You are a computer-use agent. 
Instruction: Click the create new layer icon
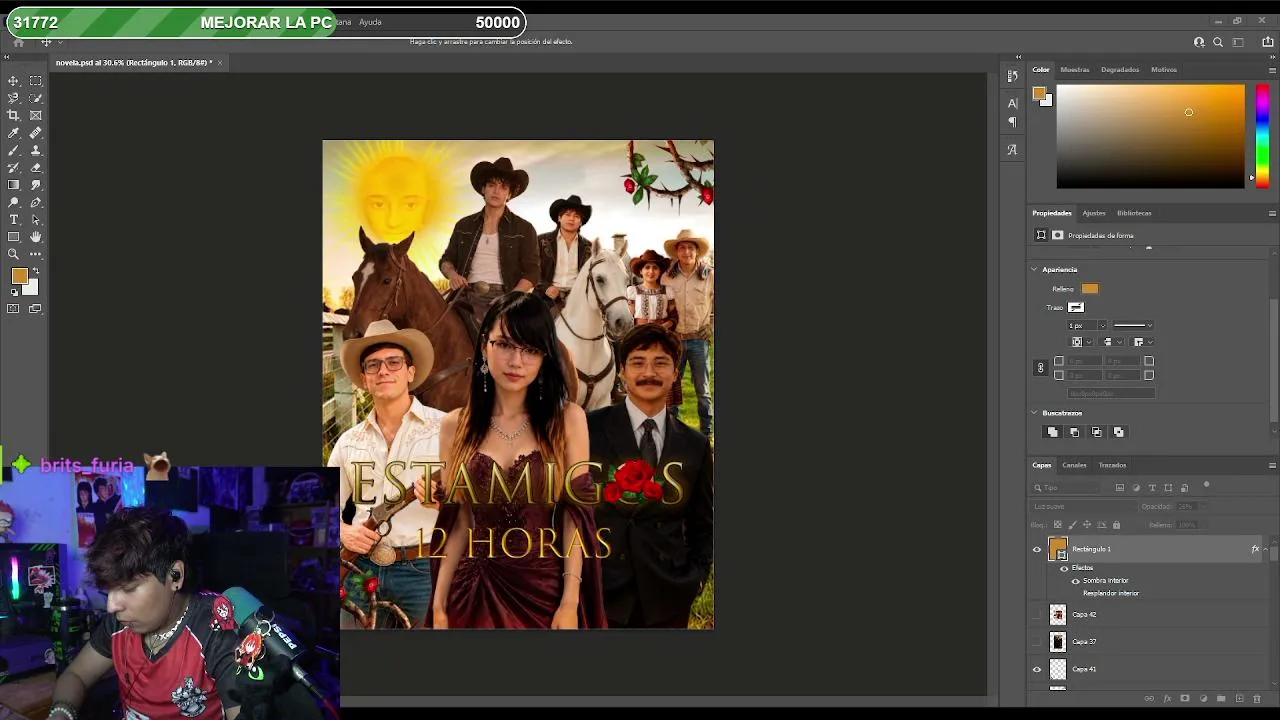[1239, 699]
